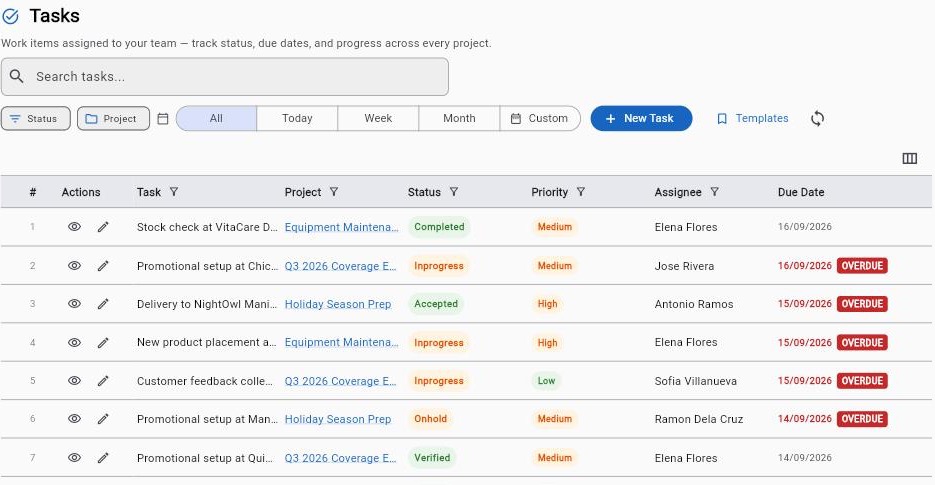The height and width of the screenshot is (485, 935).
Task: Edit the Delivery to NightOwl task
Action: [x=103, y=304]
